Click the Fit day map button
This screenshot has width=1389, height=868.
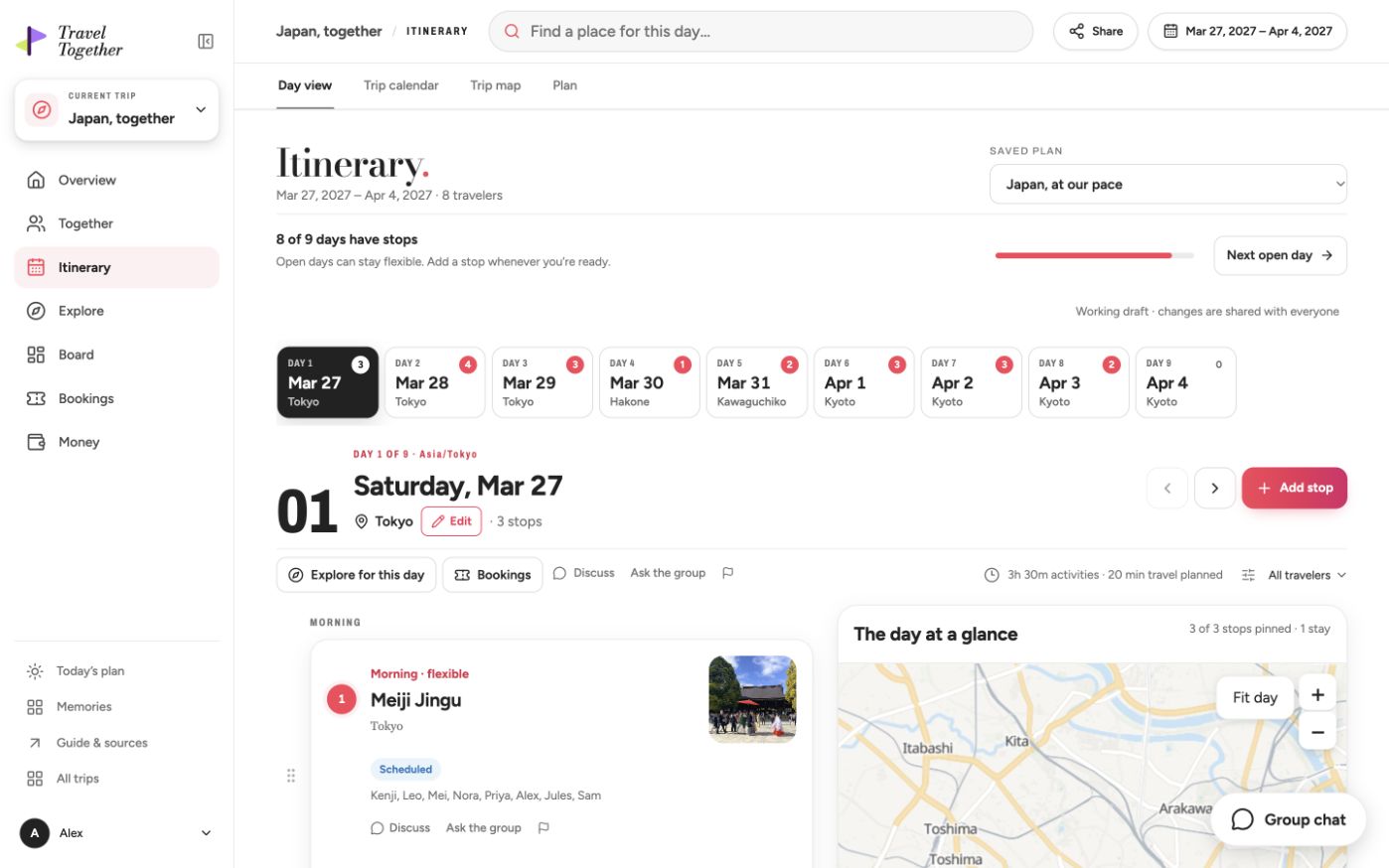pyautogui.click(x=1255, y=697)
